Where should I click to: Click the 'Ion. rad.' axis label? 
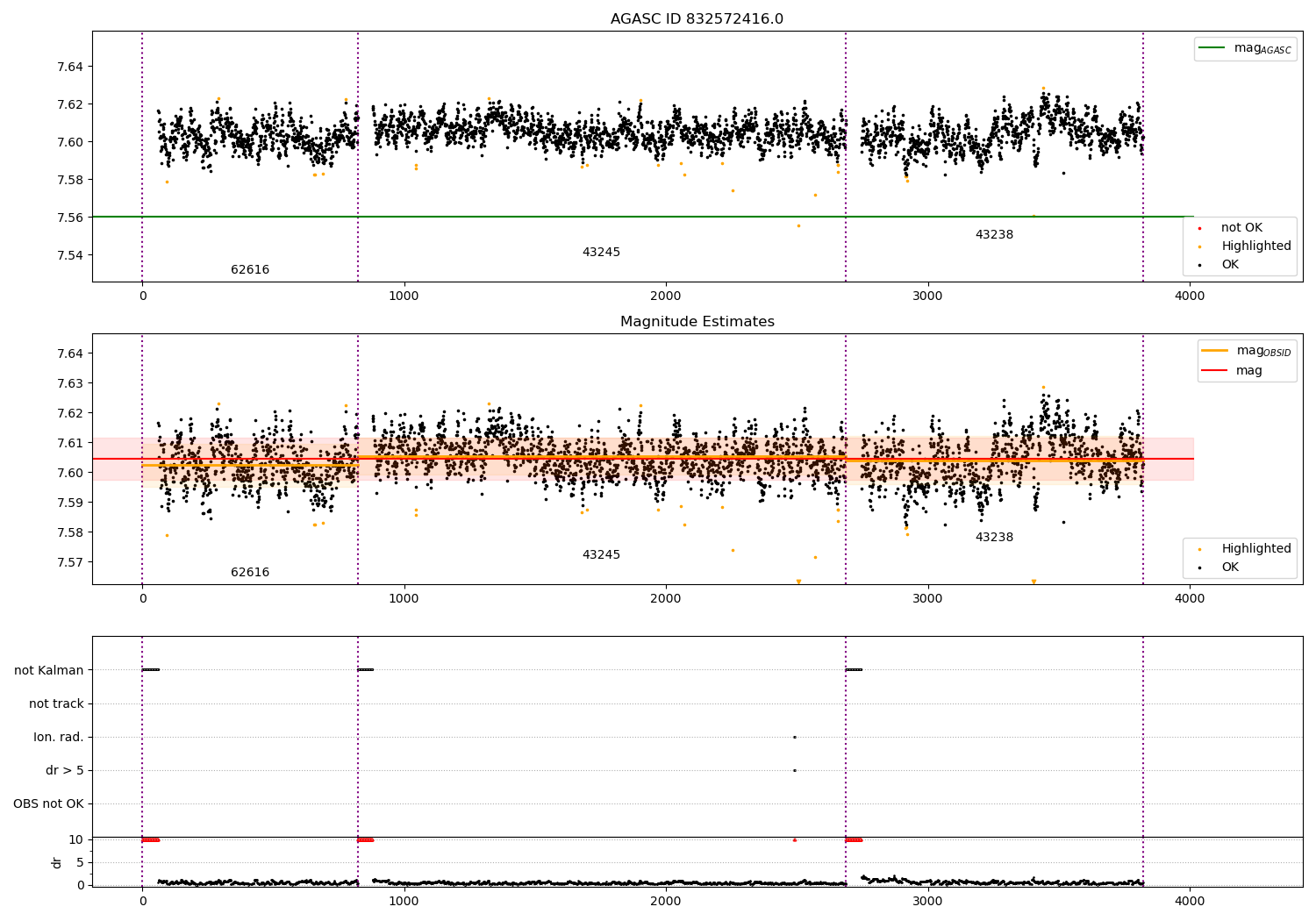point(59,738)
